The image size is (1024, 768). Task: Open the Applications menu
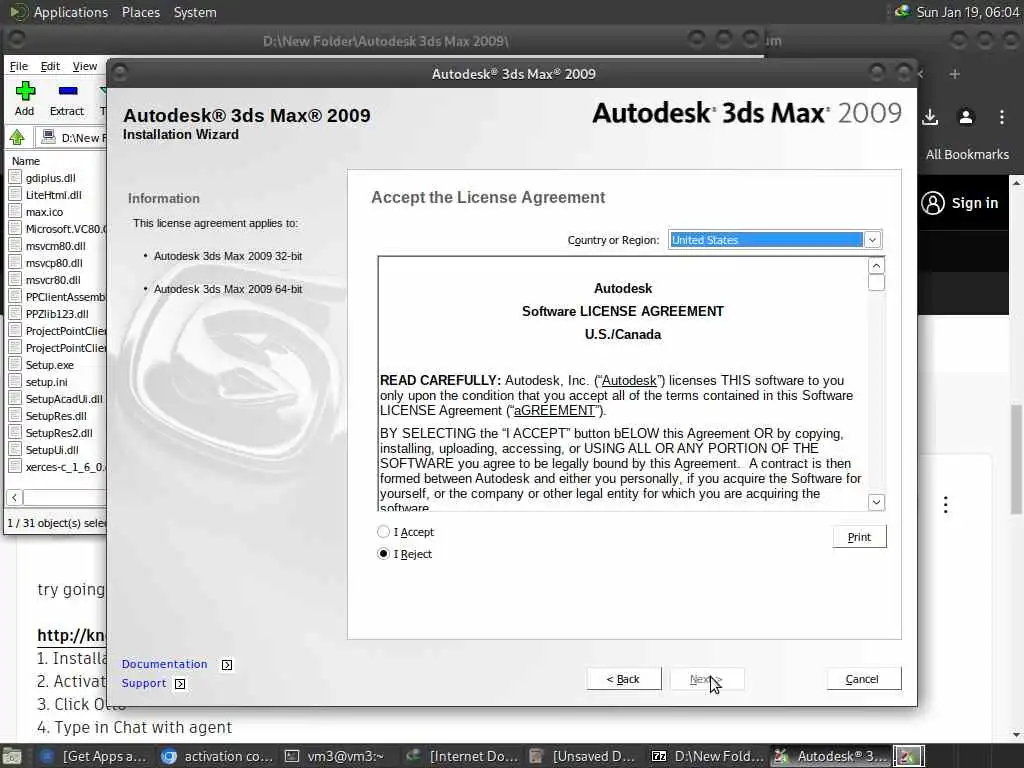[71, 12]
